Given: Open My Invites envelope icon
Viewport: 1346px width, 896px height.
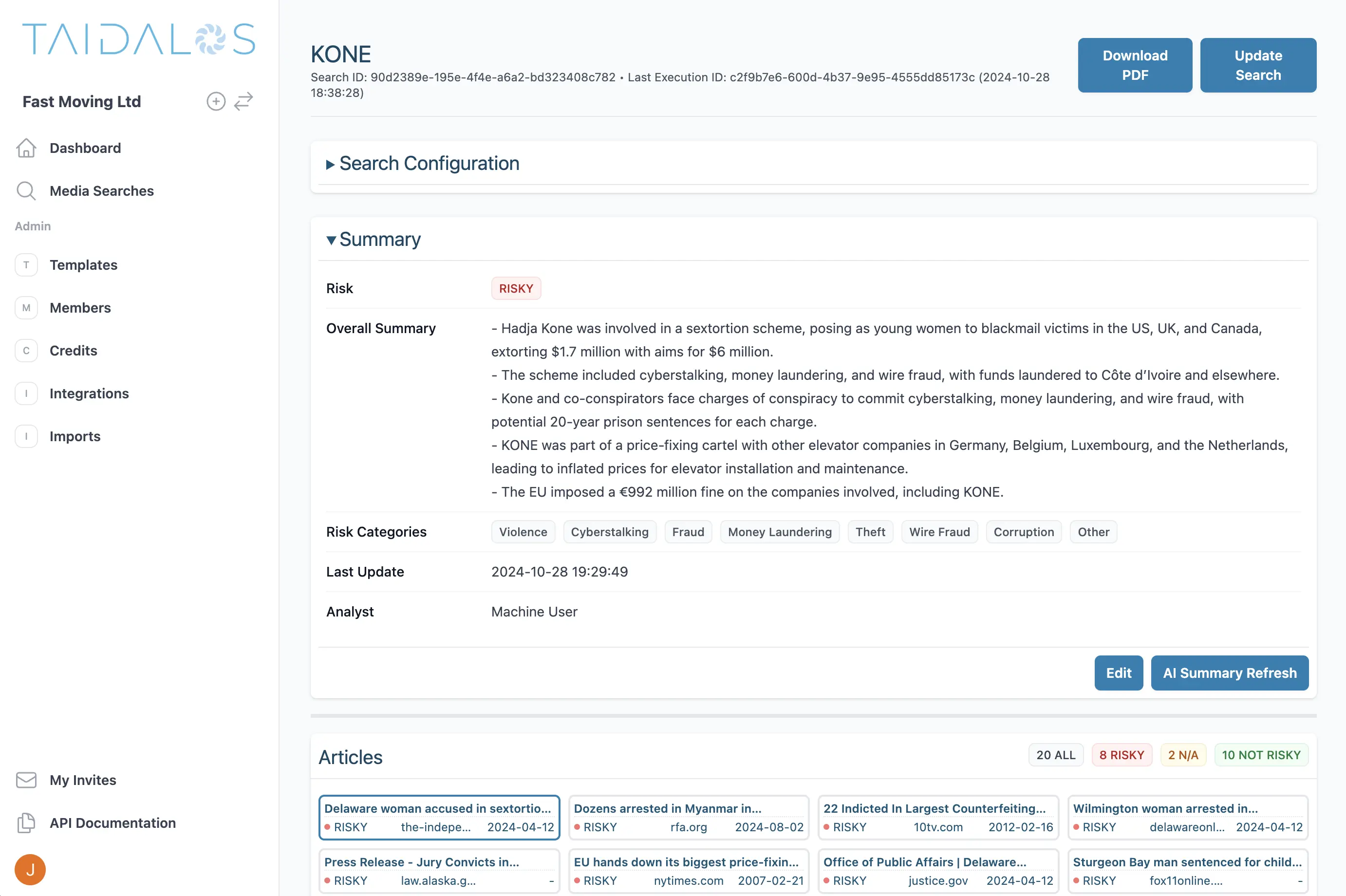Looking at the screenshot, I should pos(26,780).
